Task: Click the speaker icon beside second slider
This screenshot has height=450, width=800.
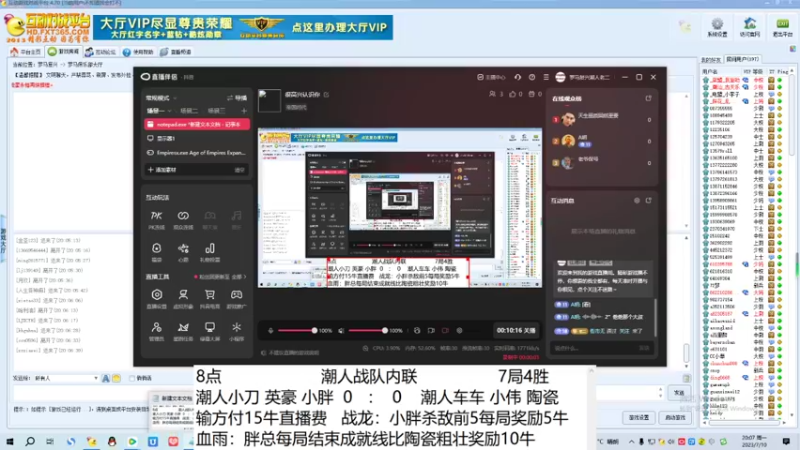Action: [x=341, y=331]
